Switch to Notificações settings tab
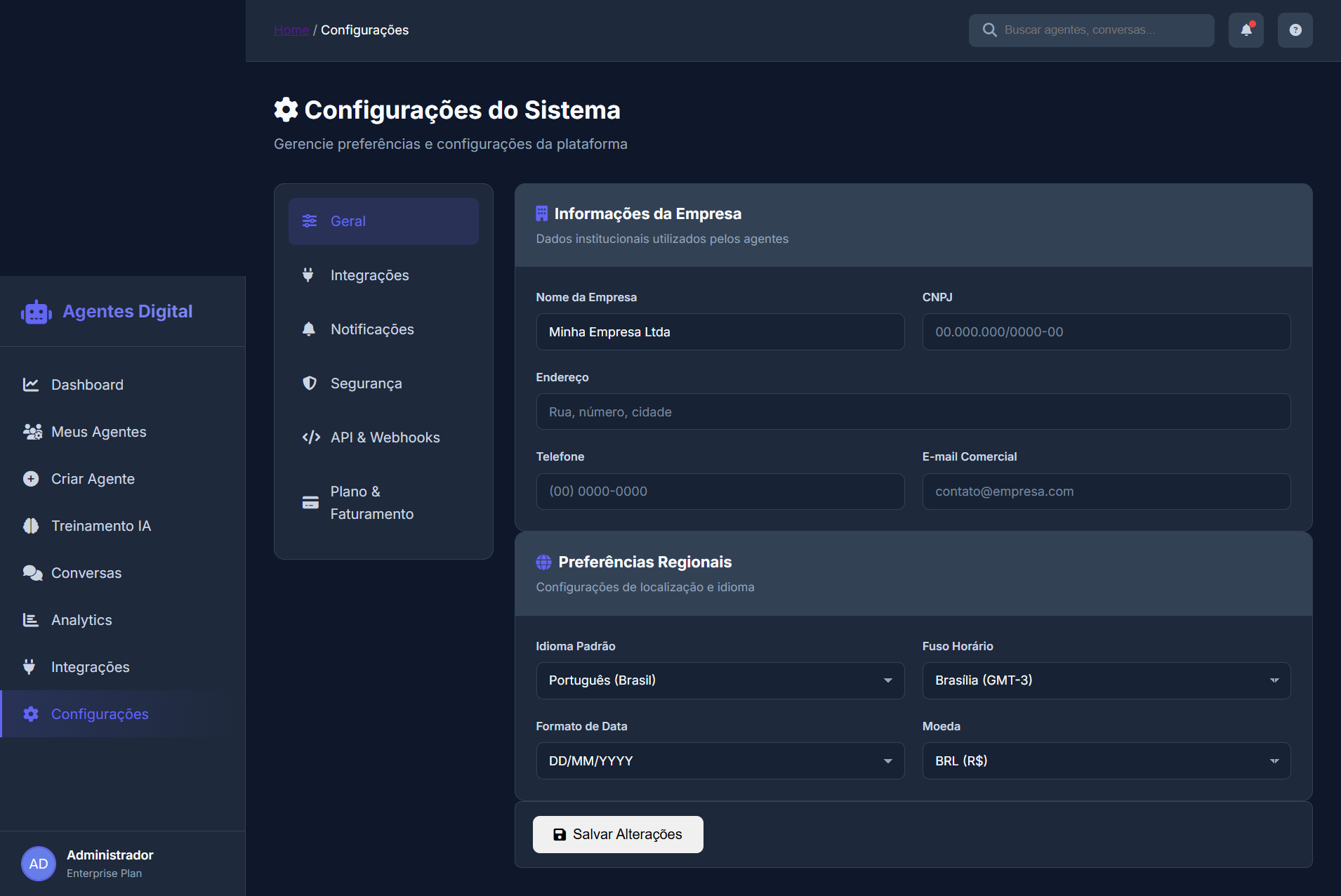The image size is (1341, 896). tap(383, 329)
